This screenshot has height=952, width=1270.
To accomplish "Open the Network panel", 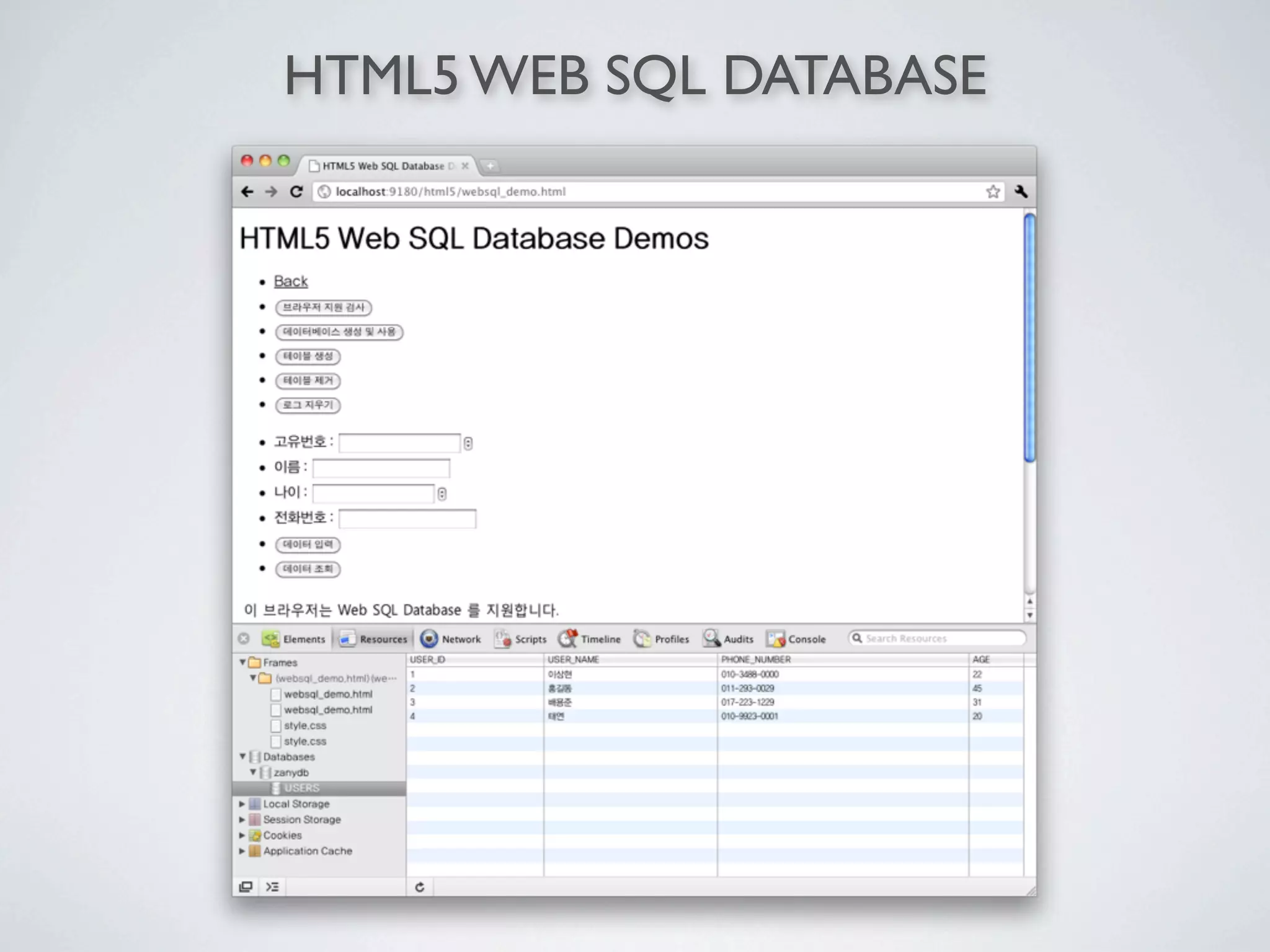I will click(451, 638).
